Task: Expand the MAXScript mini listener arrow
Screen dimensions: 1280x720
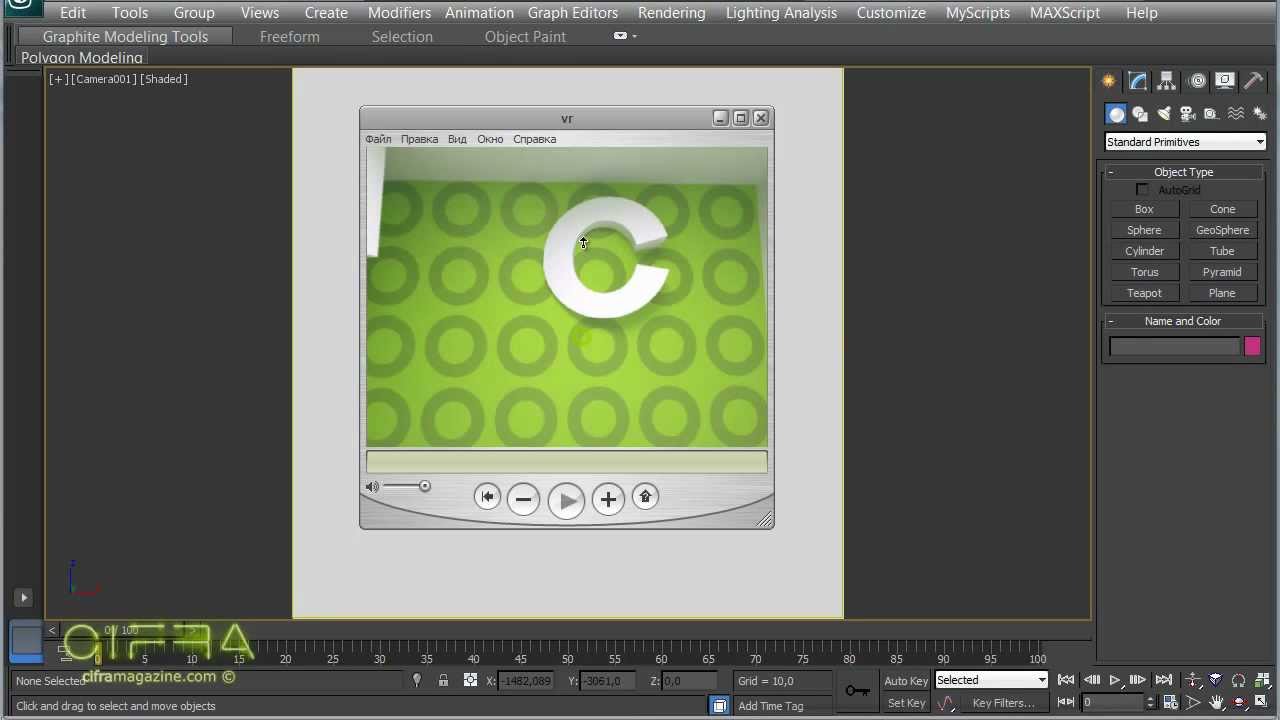Action: click(x=24, y=597)
